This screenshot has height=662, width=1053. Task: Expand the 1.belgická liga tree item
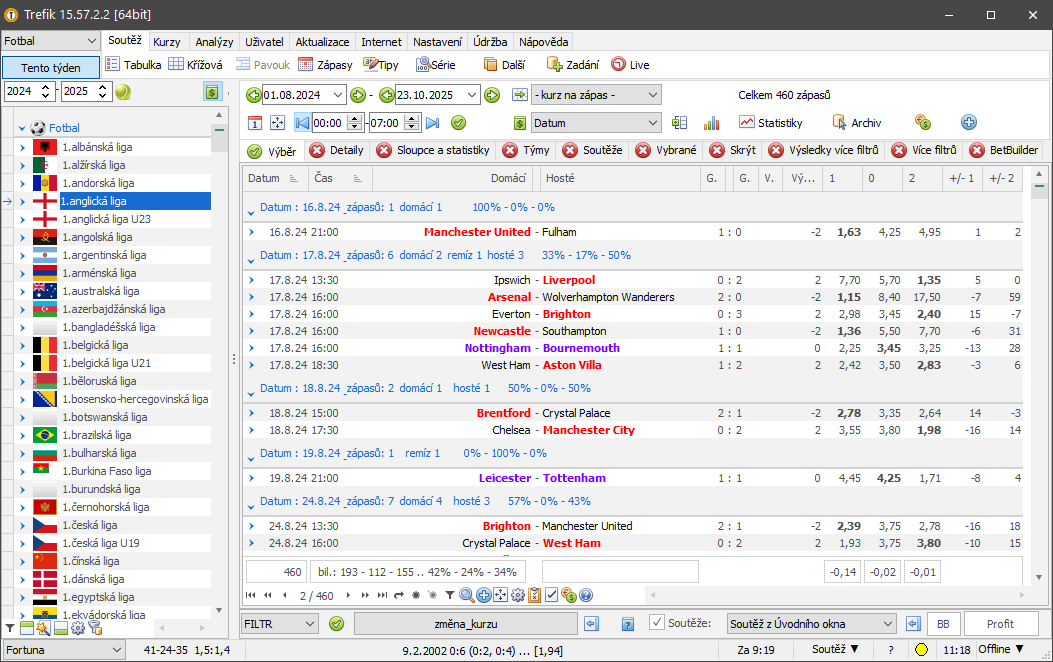tap(22, 345)
